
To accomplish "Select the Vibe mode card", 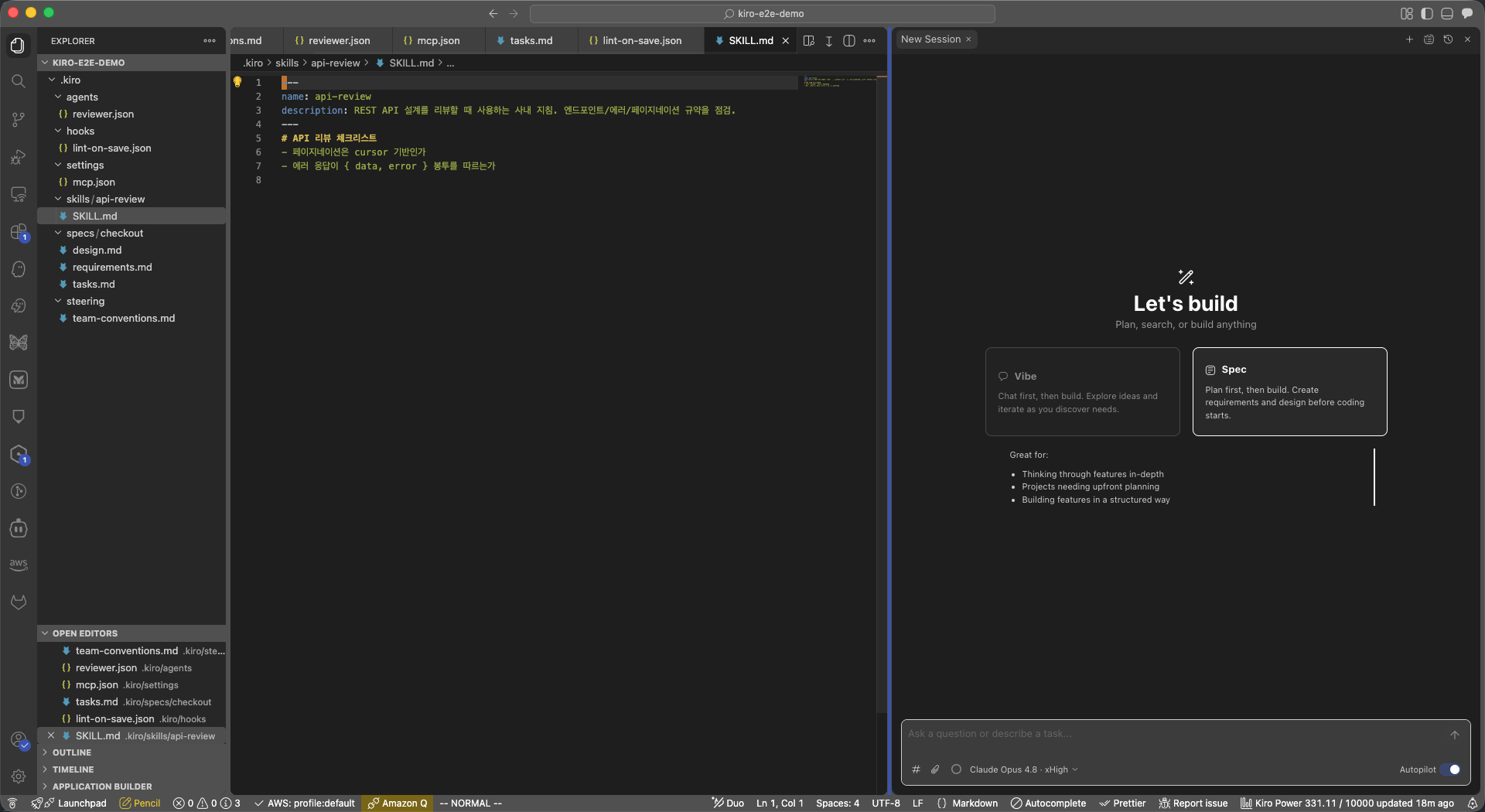I will tap(1082, 392).
